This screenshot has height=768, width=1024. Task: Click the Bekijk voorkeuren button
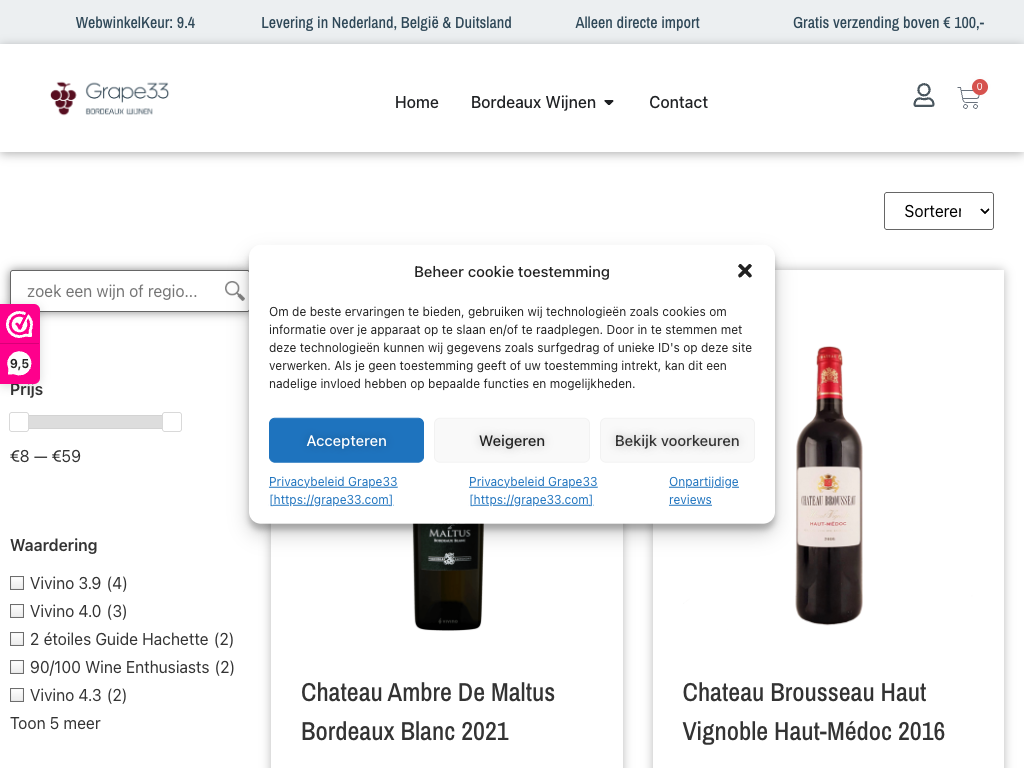(677, 441)
